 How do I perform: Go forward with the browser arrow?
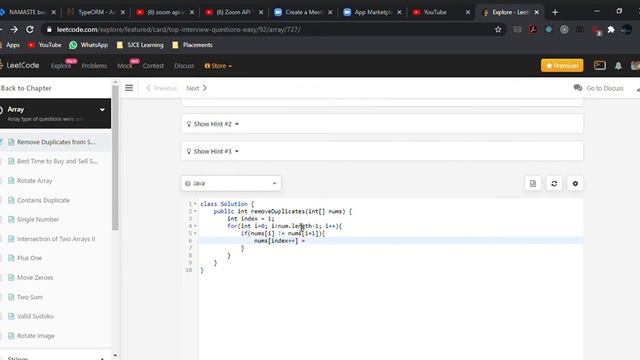coord(14,29)
